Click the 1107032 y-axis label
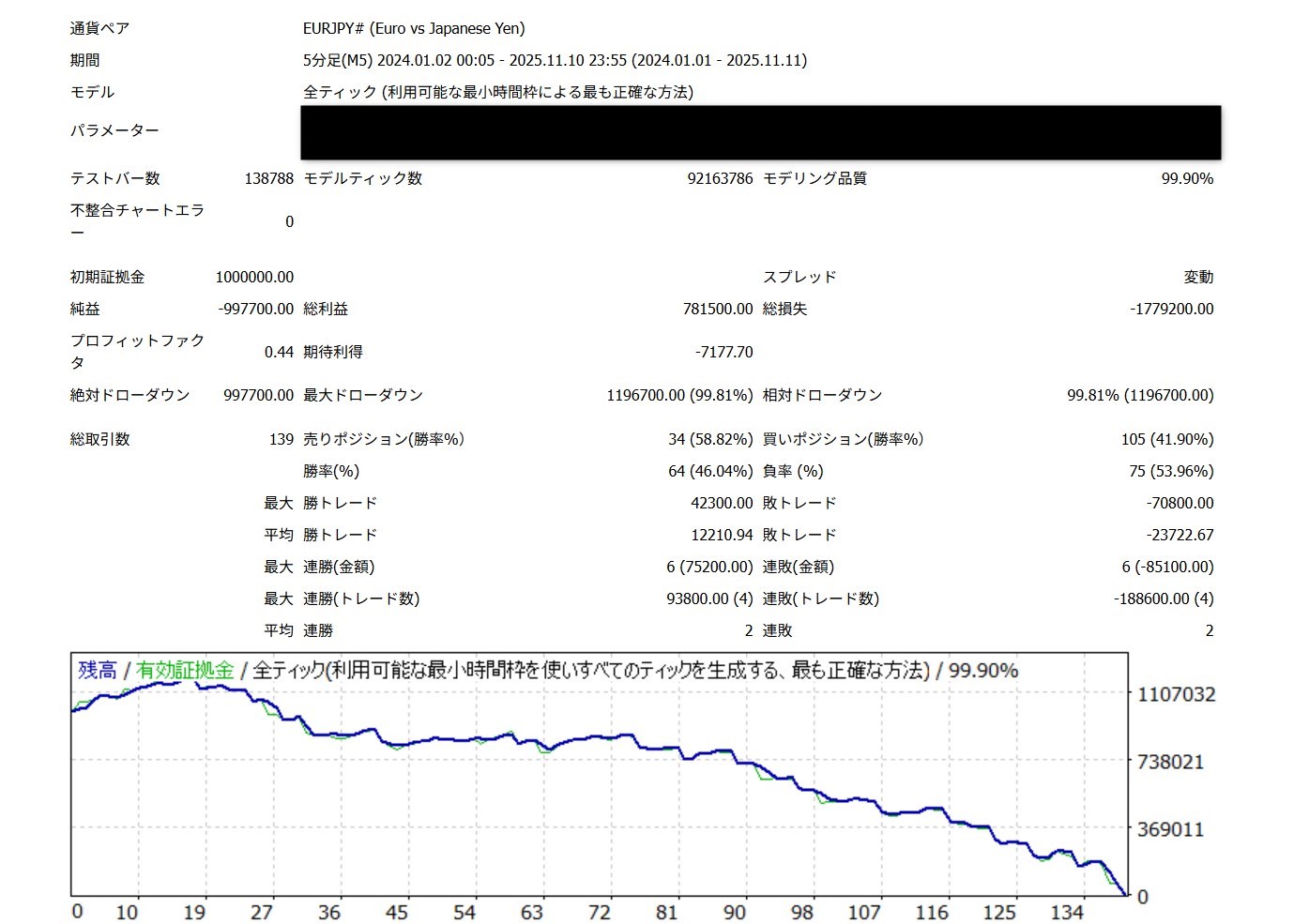The image size is (1294, 924). click(x=1176, y=694)
